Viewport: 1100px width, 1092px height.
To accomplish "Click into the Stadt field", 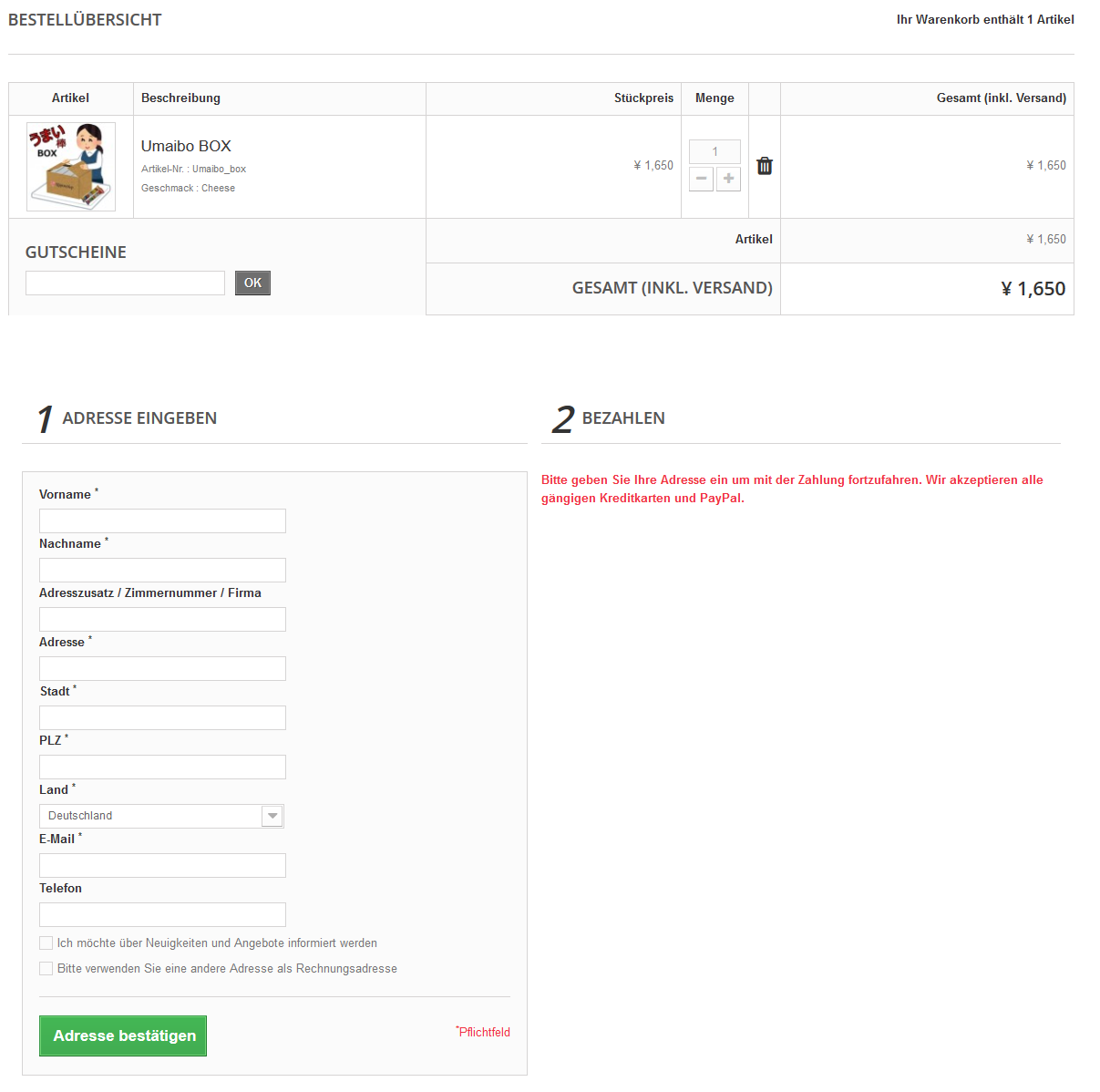I will 162,718.
